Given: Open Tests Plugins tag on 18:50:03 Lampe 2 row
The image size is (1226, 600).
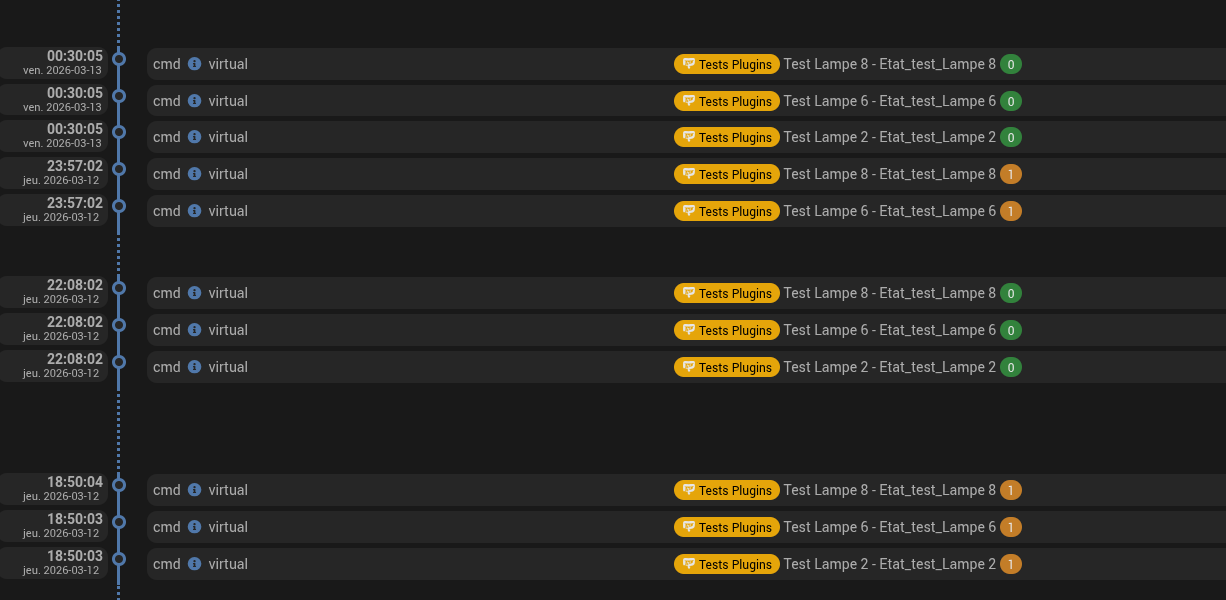Looking at the screenshot, I should coord(727,564).
